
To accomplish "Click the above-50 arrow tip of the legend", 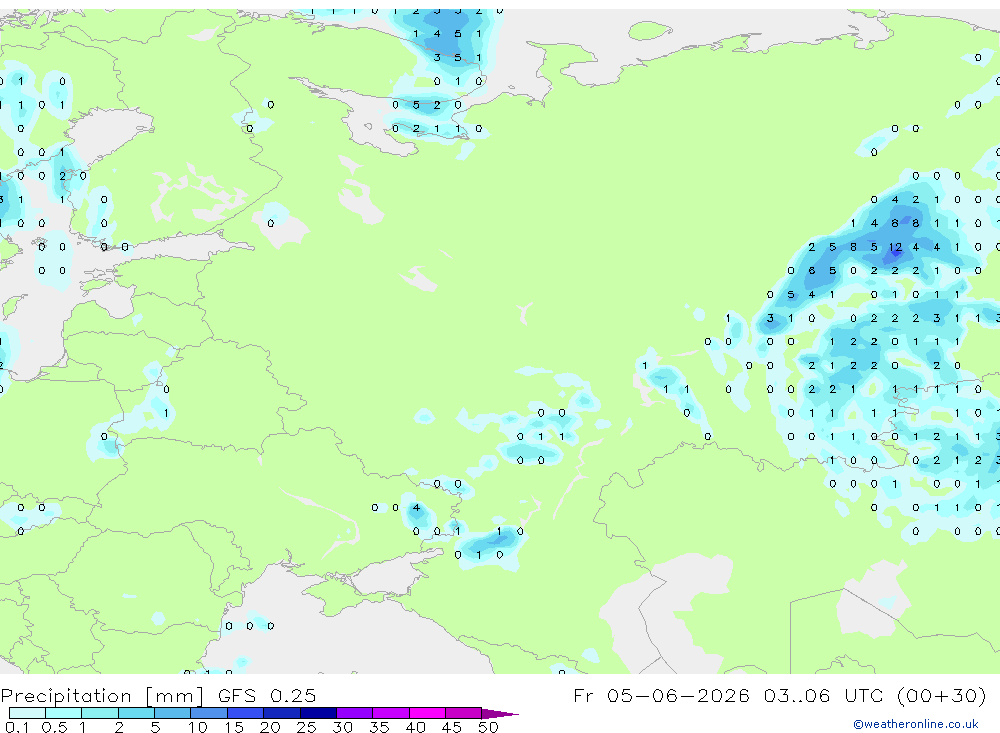I will 499,713.
